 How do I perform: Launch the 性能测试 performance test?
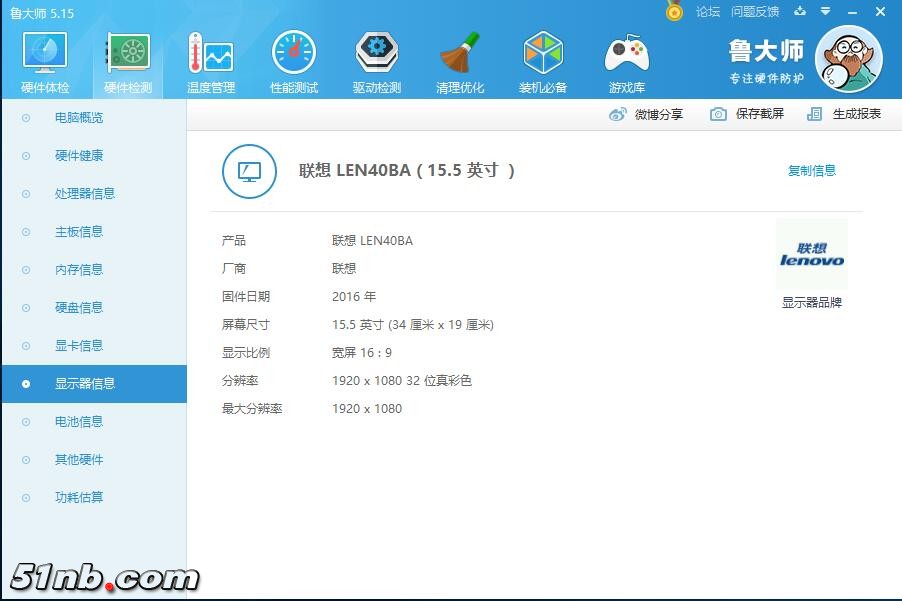click(292, 58)
